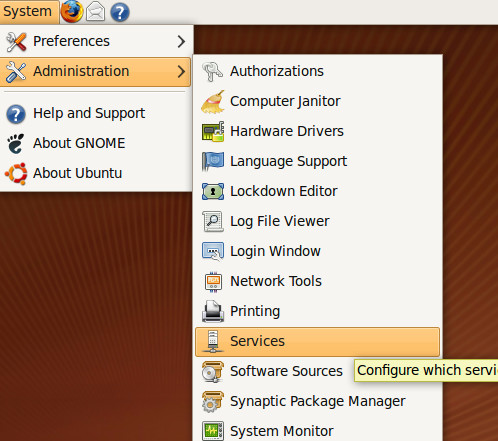
Task: Launch Synaptic Package Manager
Action: (x=317, y=401)
